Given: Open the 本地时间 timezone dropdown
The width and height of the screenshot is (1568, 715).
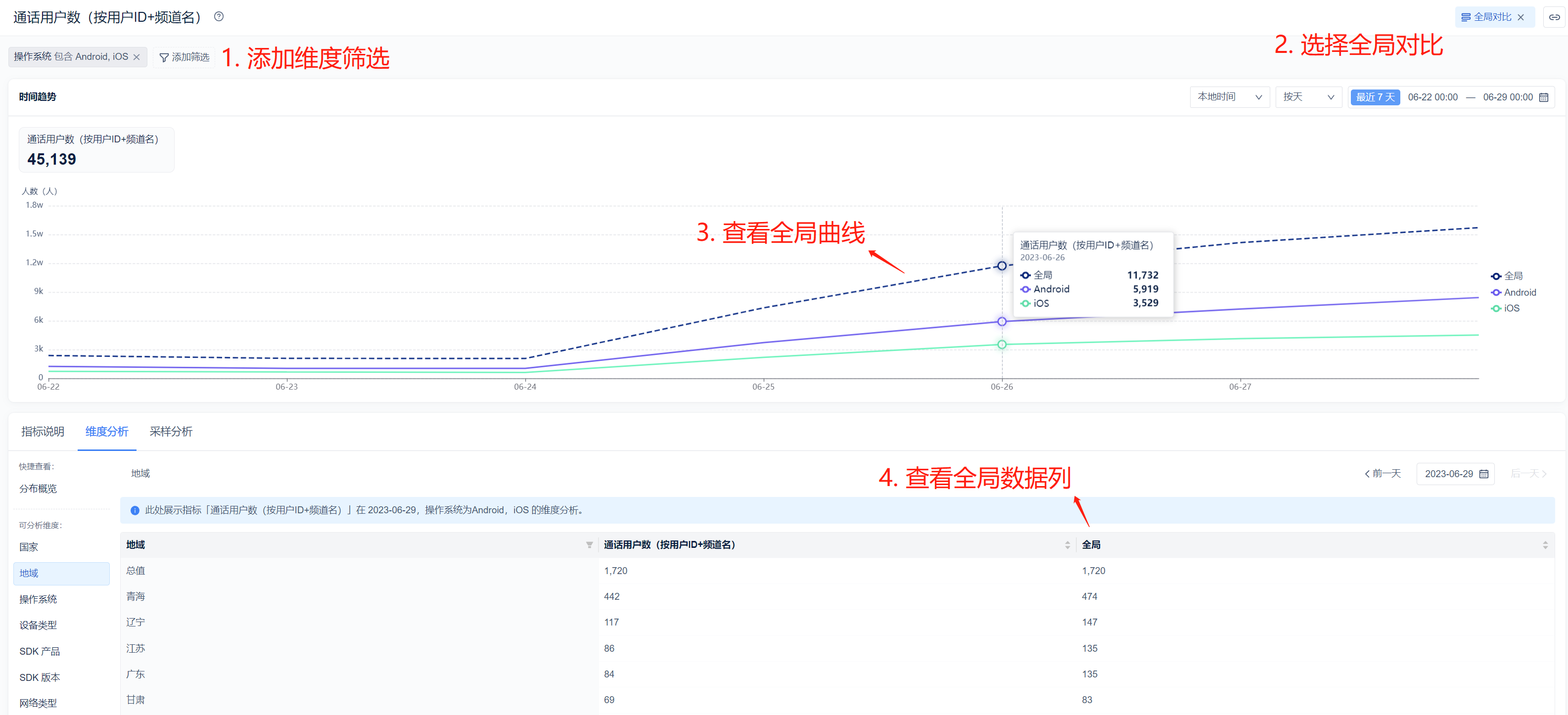Looking at the screenshot, I should point(1229,97).
